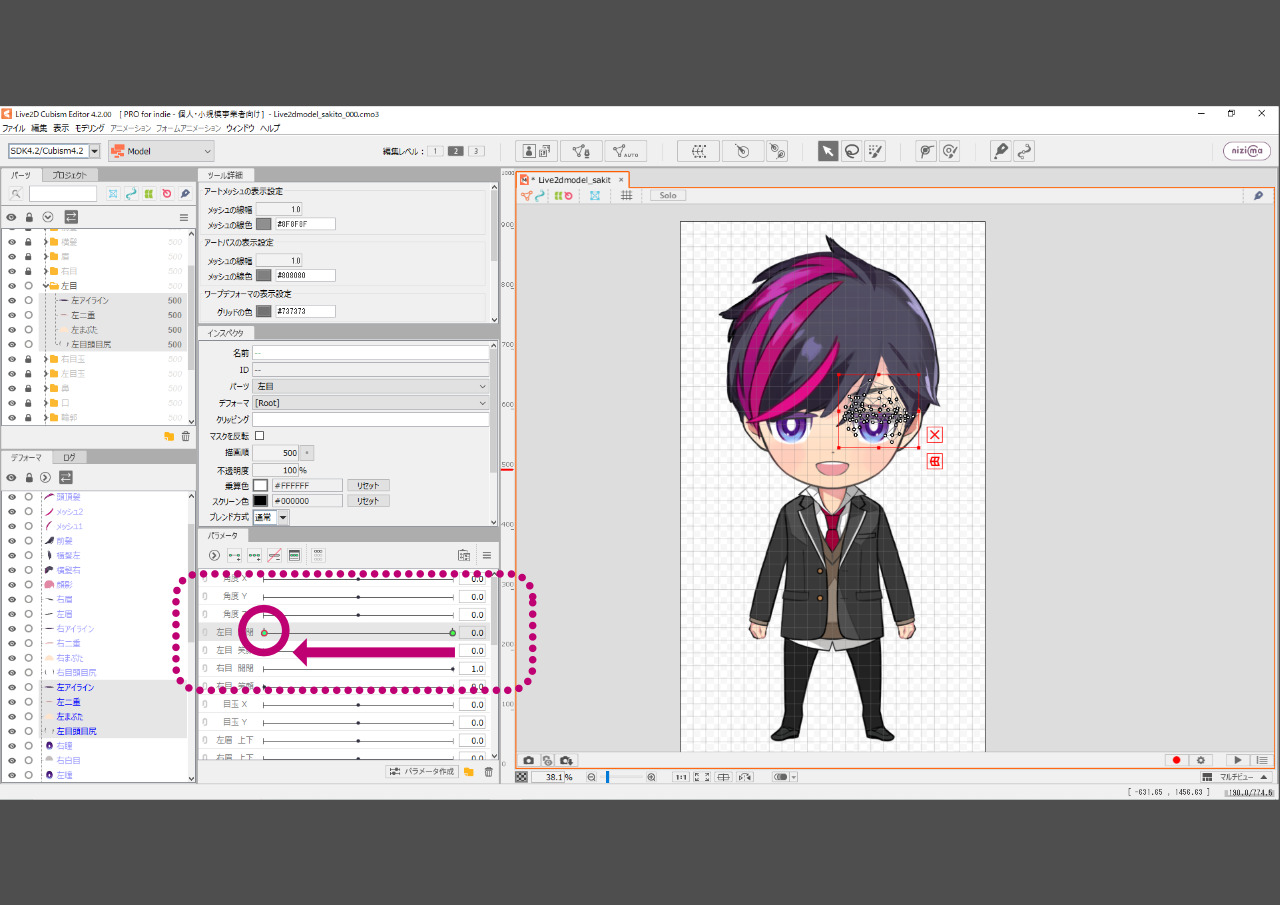
Task: Click the red record button below canvas
Action: tap(1177, 761)
